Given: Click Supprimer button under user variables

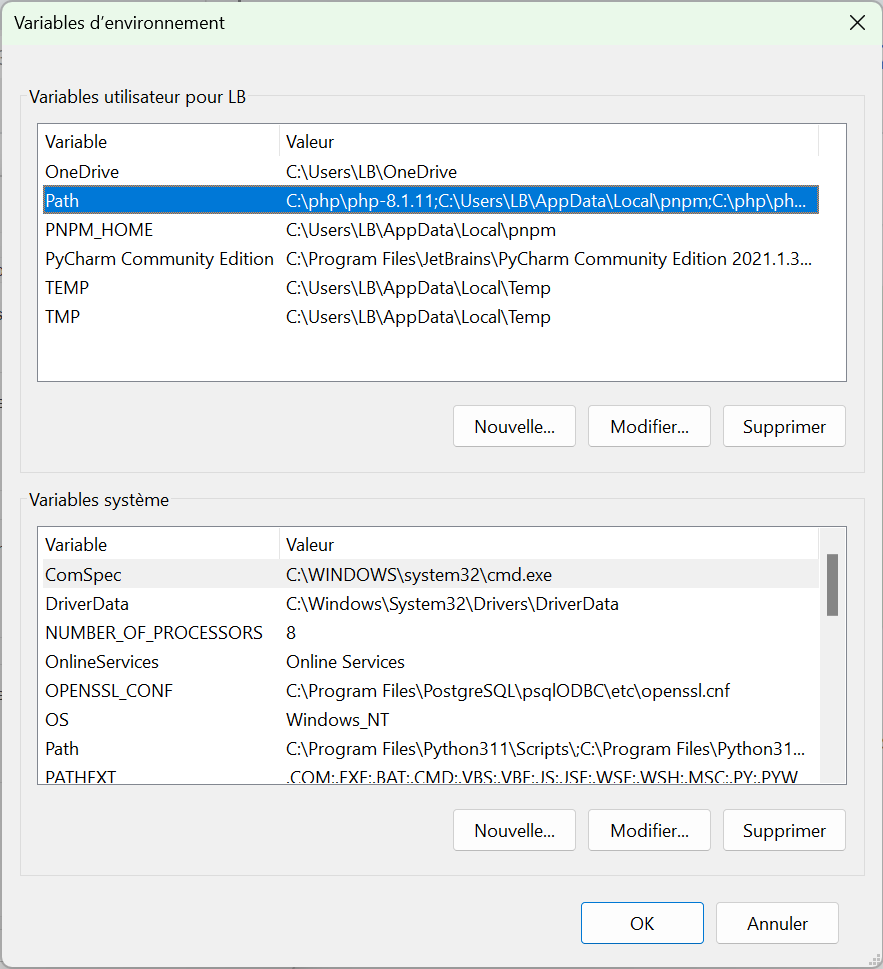Looking at the screenshot, I should click(784, 426).
